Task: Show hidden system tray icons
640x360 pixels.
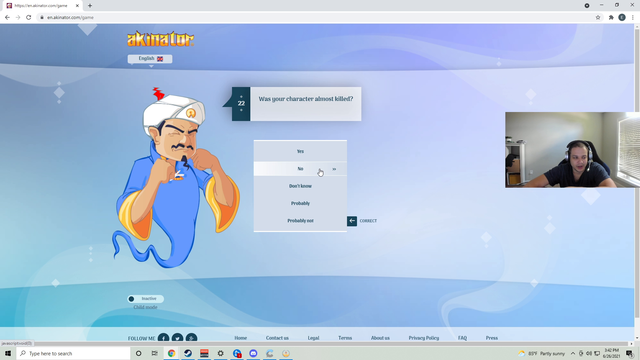Action: (x=573, y=353)
